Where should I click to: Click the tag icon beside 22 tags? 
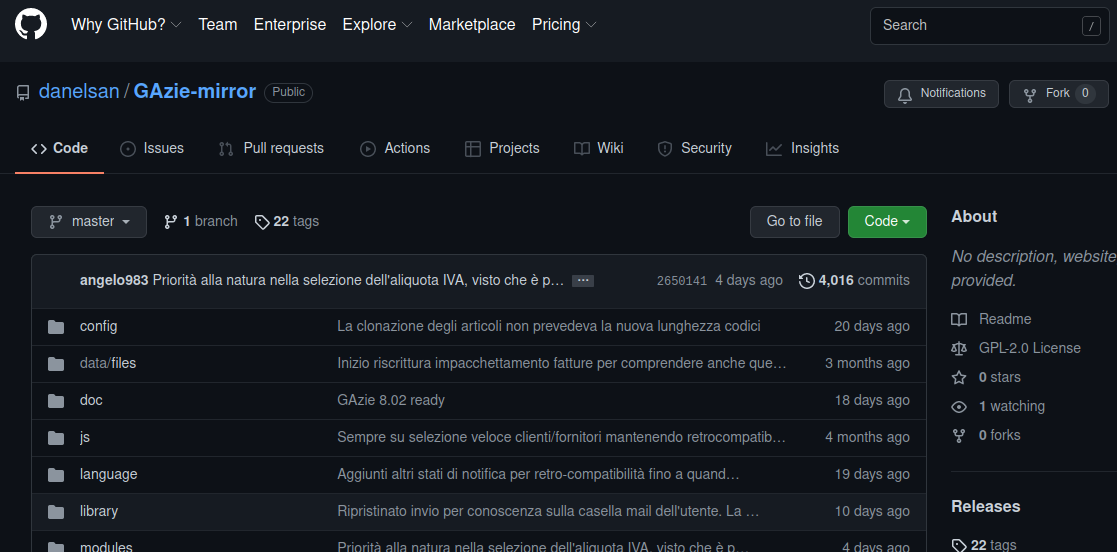coord(262,222)
